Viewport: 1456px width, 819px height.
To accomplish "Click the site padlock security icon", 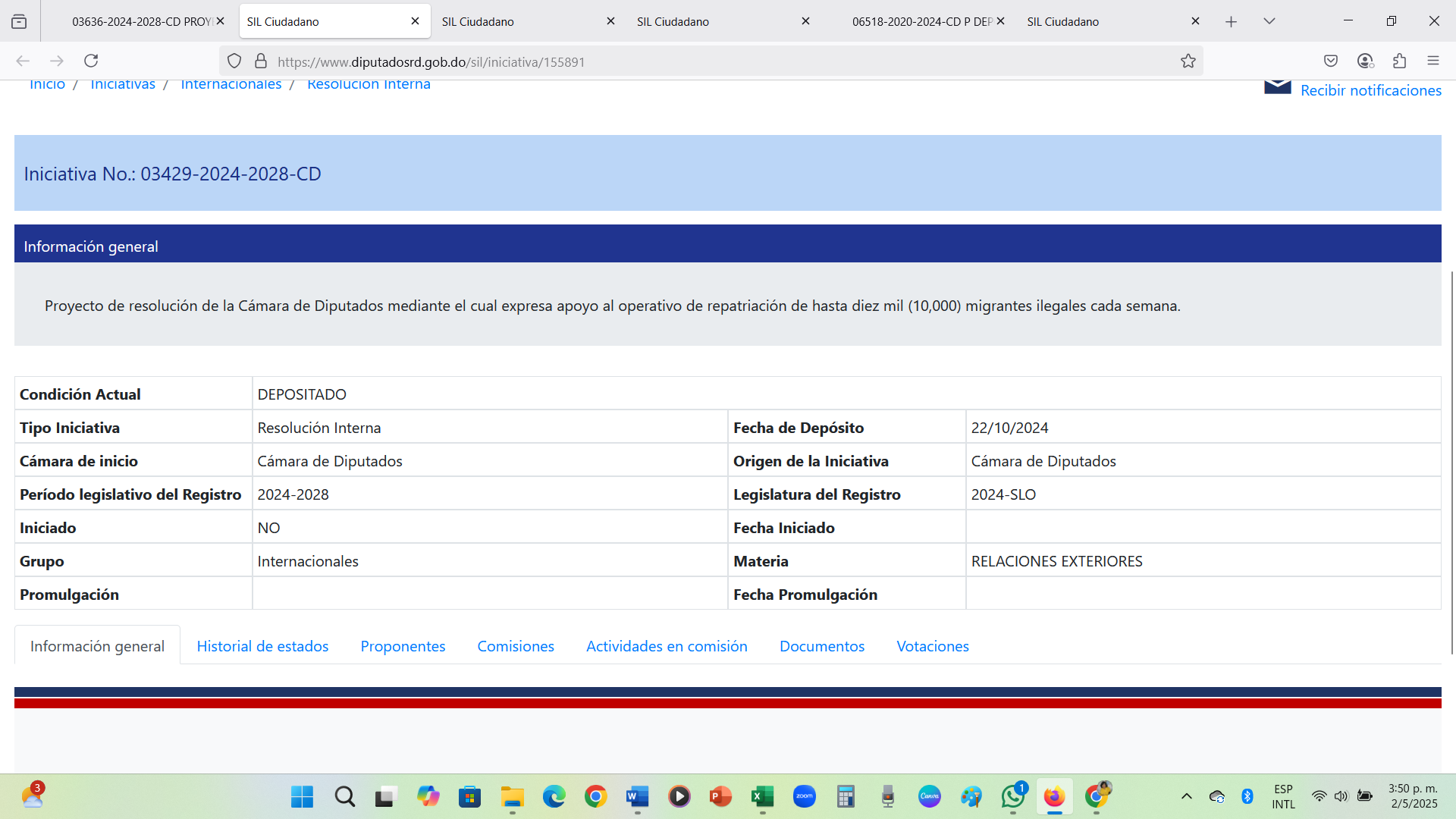I will point(261,61).
